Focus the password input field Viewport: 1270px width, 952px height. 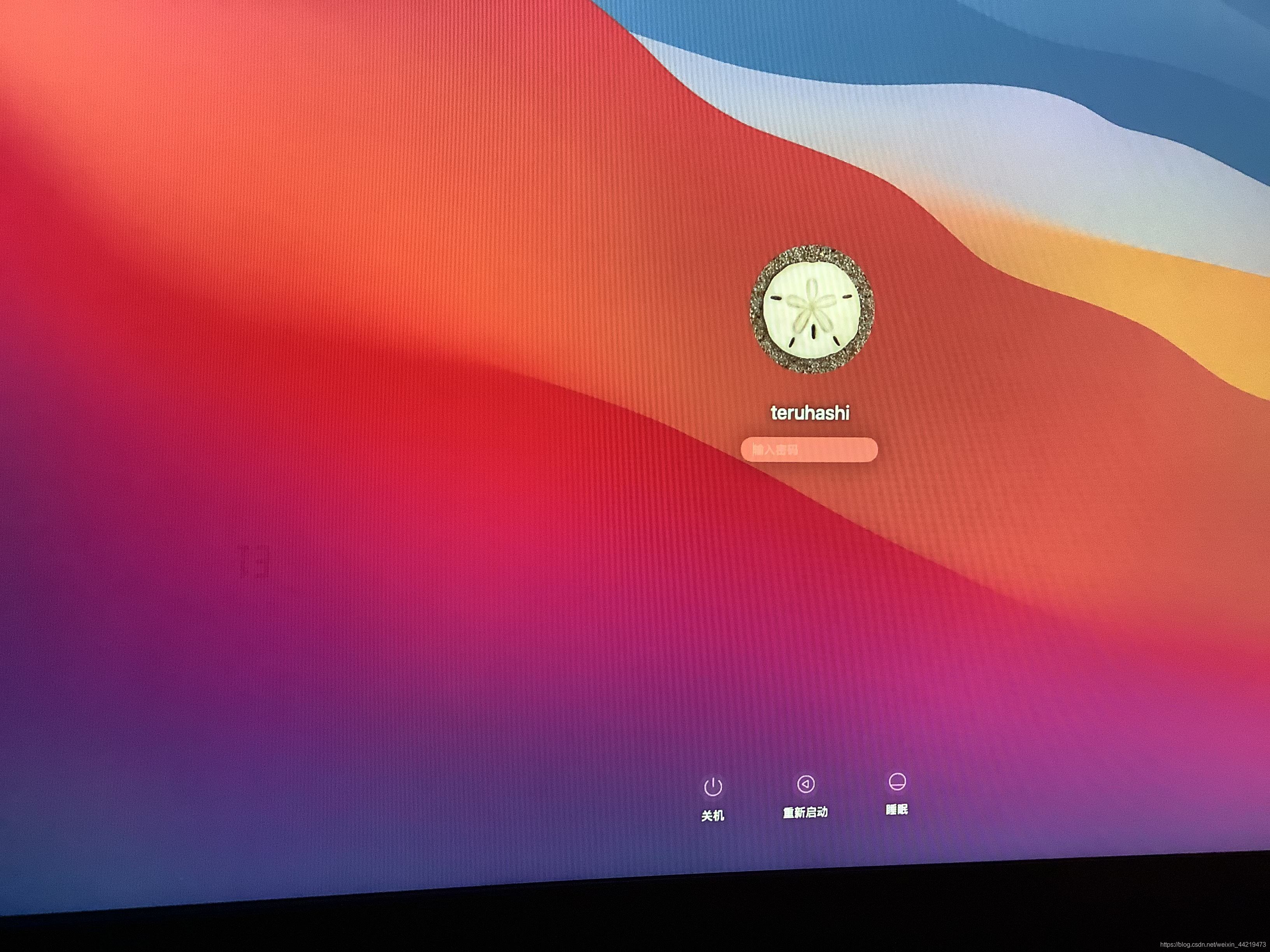coord(809,449)
